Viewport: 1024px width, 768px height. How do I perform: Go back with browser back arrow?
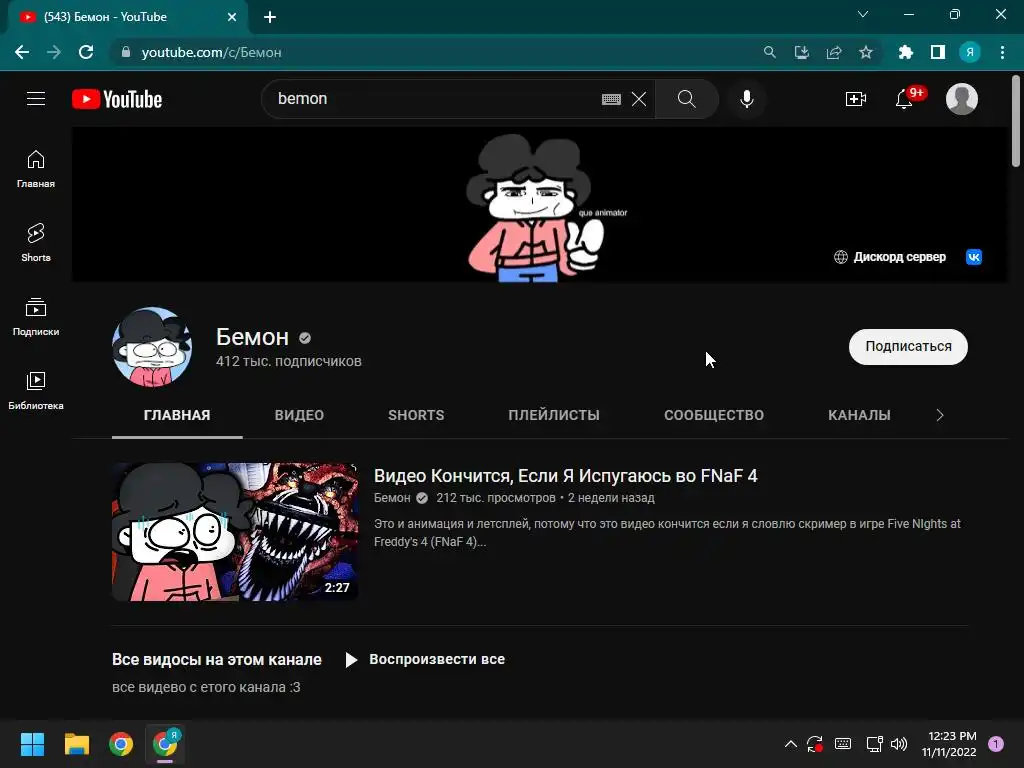pos(22,52)
